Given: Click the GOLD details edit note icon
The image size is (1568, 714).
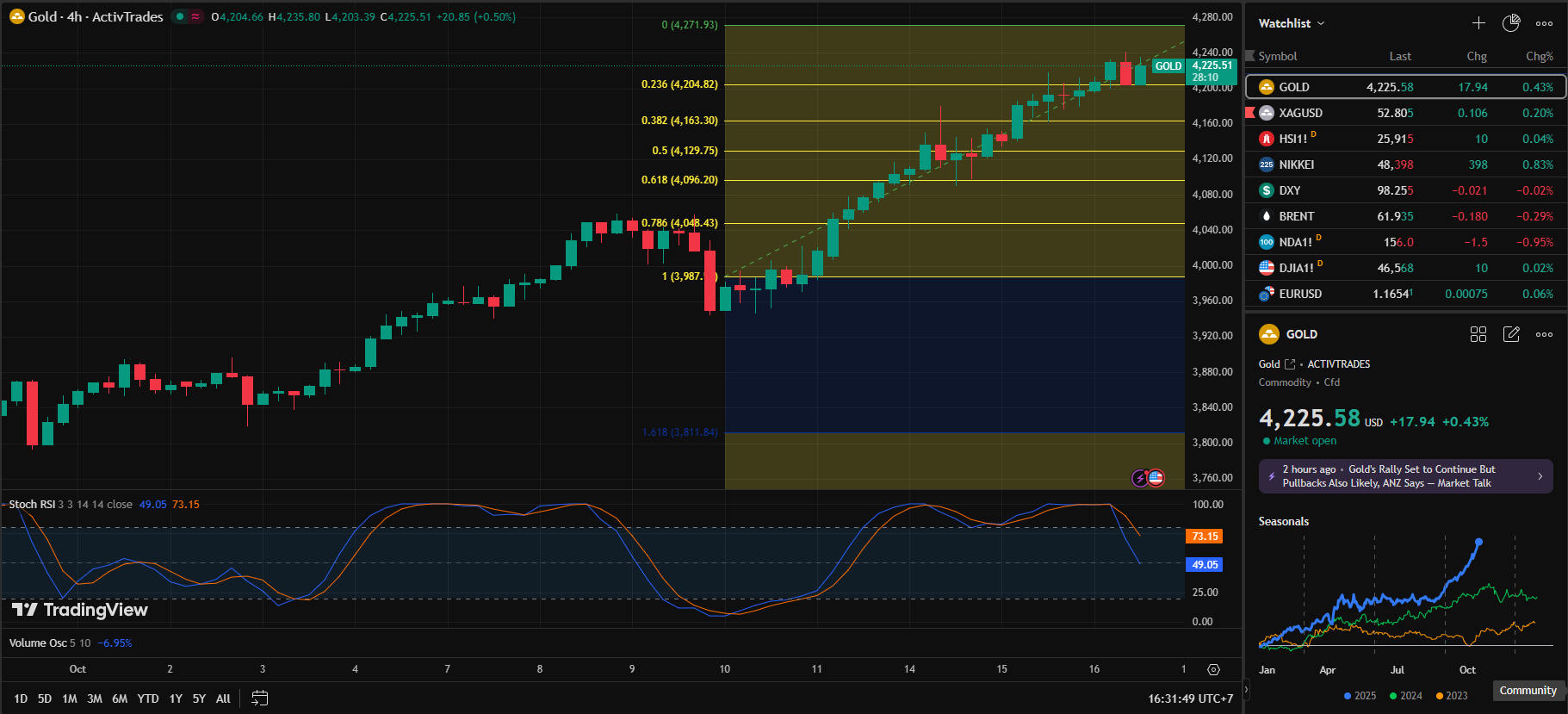Looking at the screenshot, I should pos(1511,334).
